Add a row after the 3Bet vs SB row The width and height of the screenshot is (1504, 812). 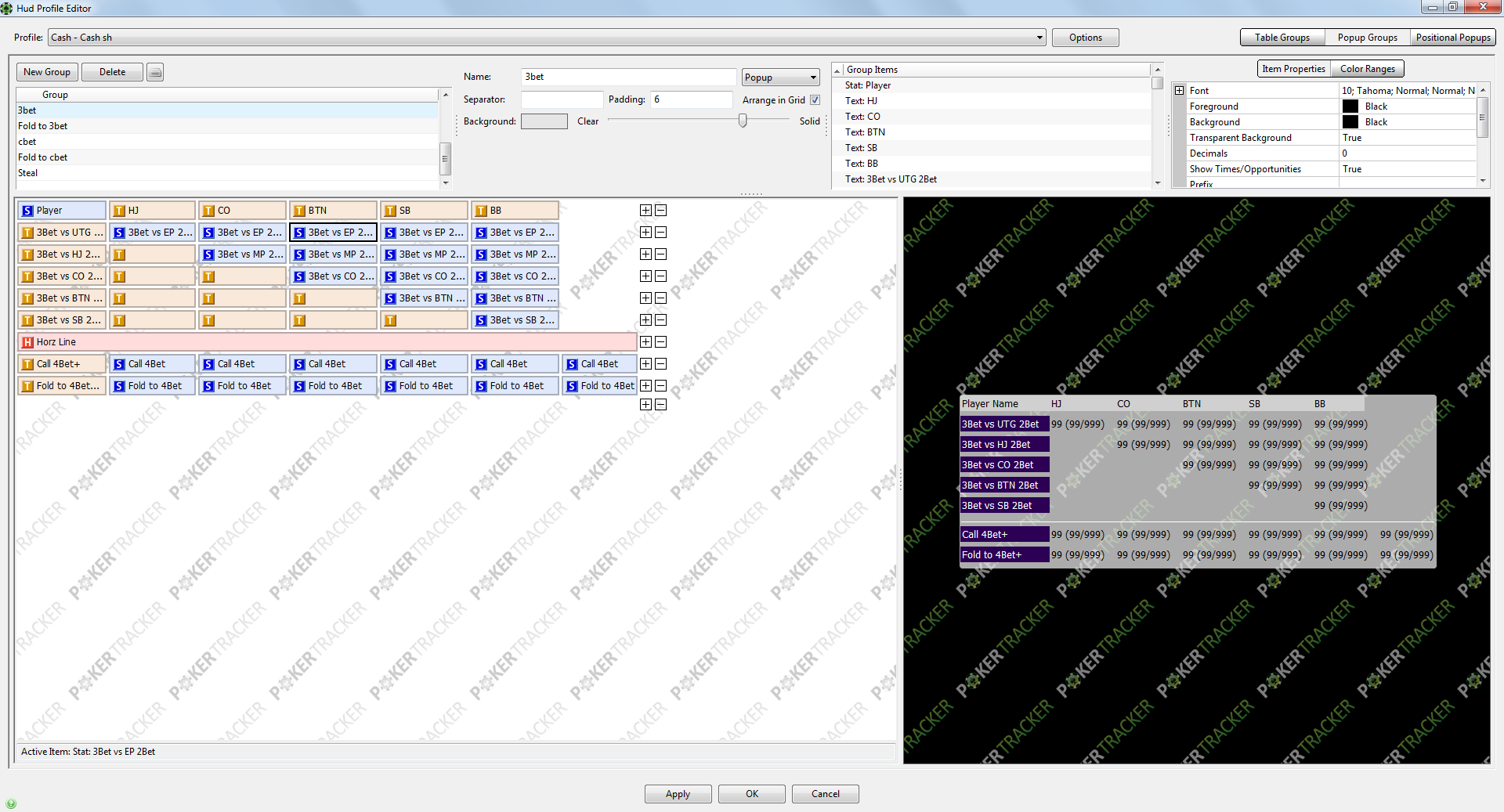[645, 320]
